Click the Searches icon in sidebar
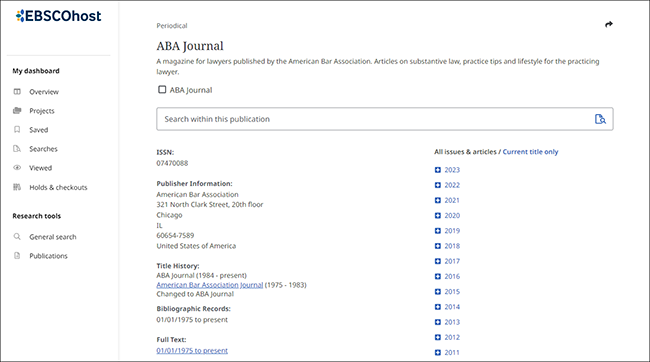650x362 pixels. click(x=17, y=149)
